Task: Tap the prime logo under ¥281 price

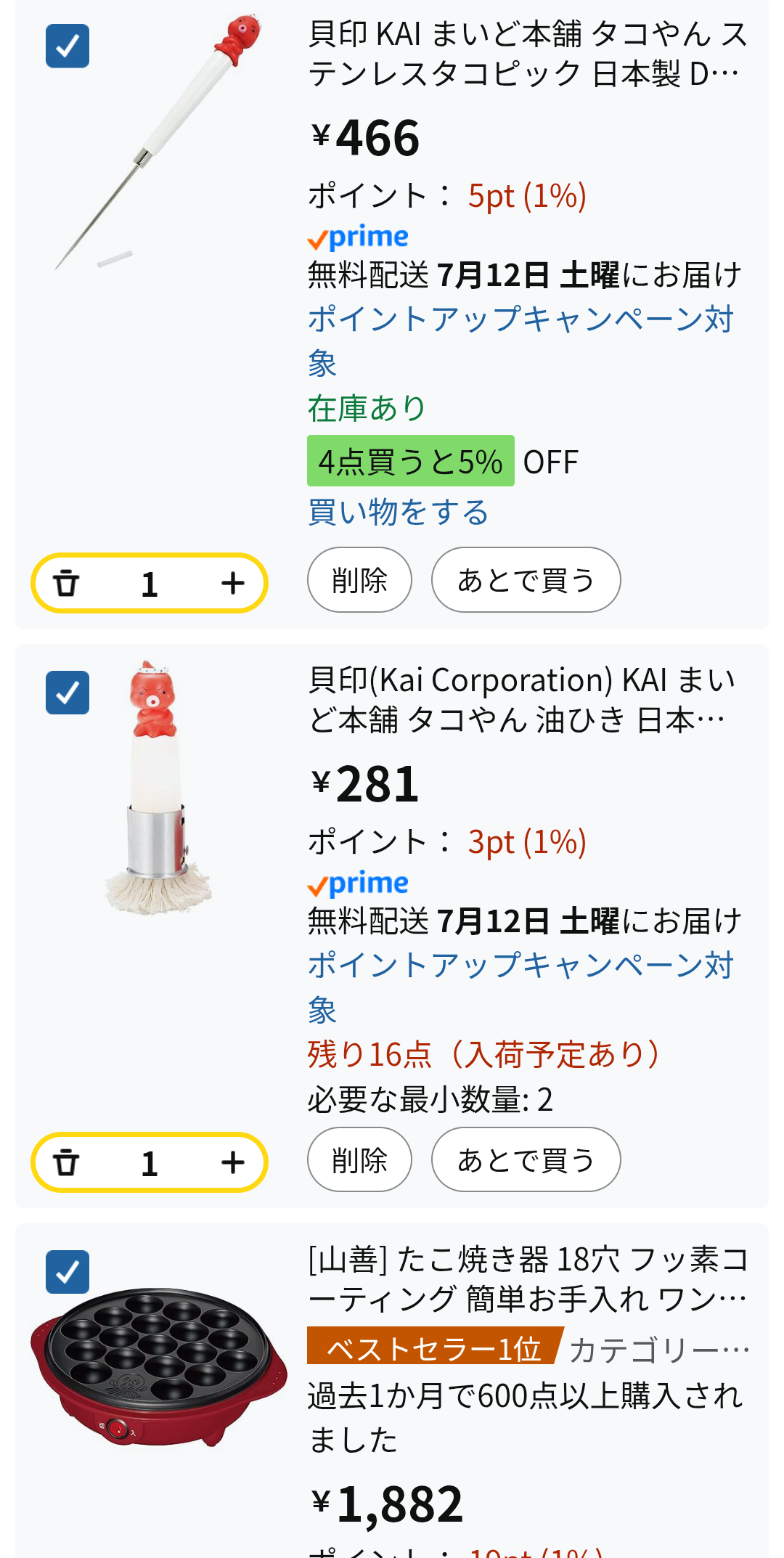Action: tap(358, 884)
